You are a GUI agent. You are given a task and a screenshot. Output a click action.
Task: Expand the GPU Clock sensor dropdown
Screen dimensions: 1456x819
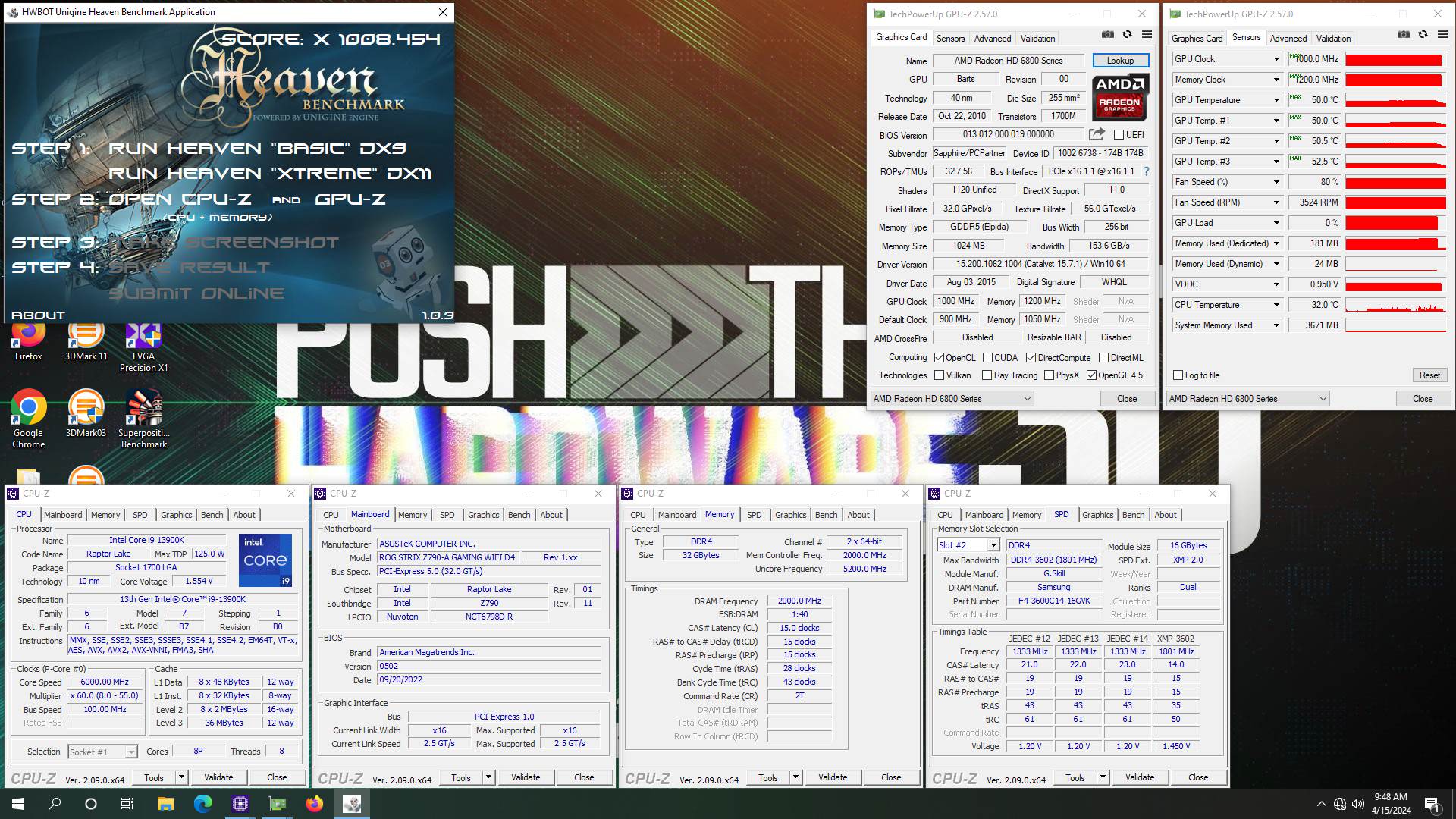tap(1276, 59)
